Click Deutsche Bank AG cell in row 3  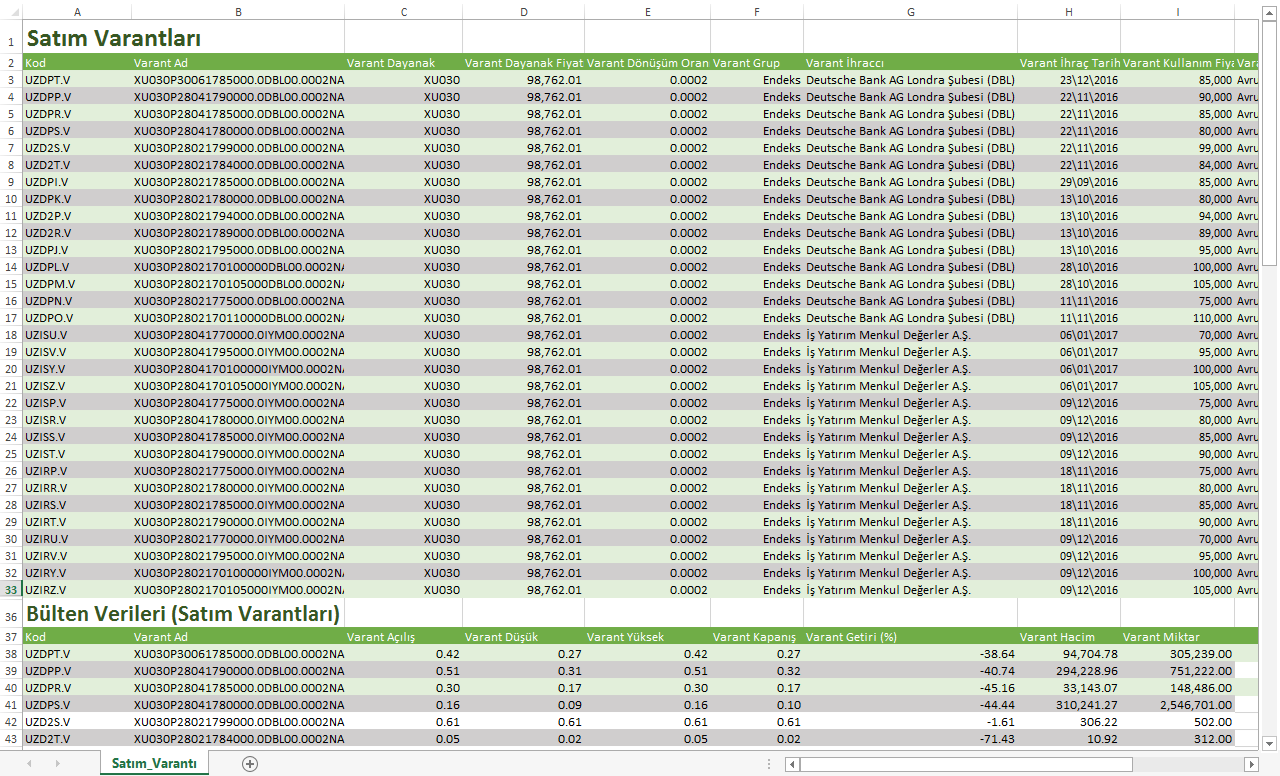(x=911, y=79)
